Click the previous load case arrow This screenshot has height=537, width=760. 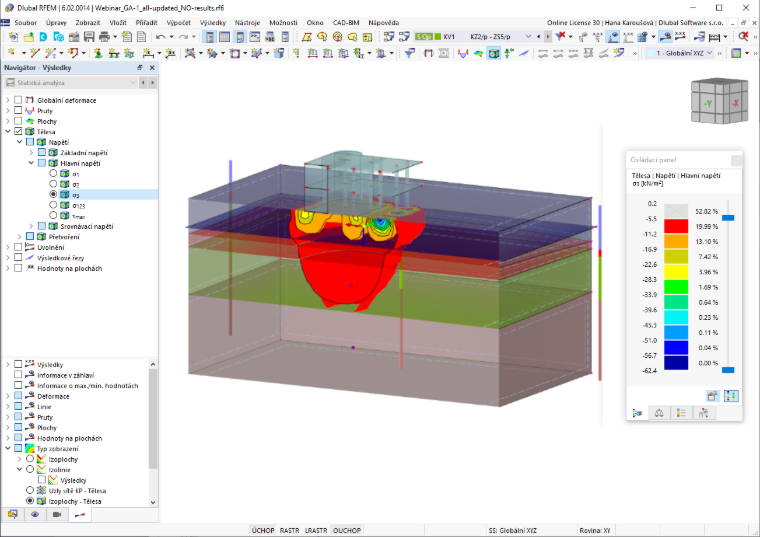pyautogui.click(x=538, y=36)
